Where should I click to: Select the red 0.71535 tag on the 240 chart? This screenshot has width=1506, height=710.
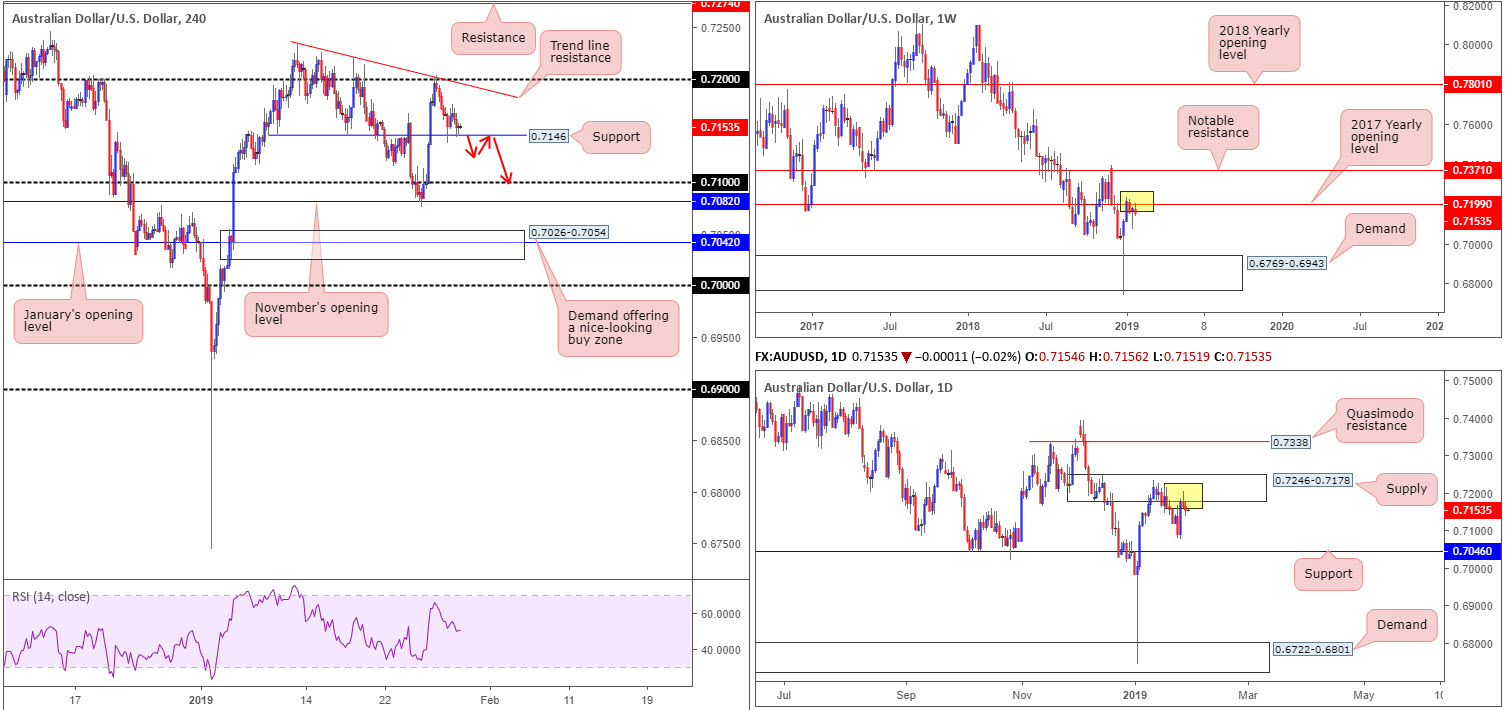[x=720, y=127]
